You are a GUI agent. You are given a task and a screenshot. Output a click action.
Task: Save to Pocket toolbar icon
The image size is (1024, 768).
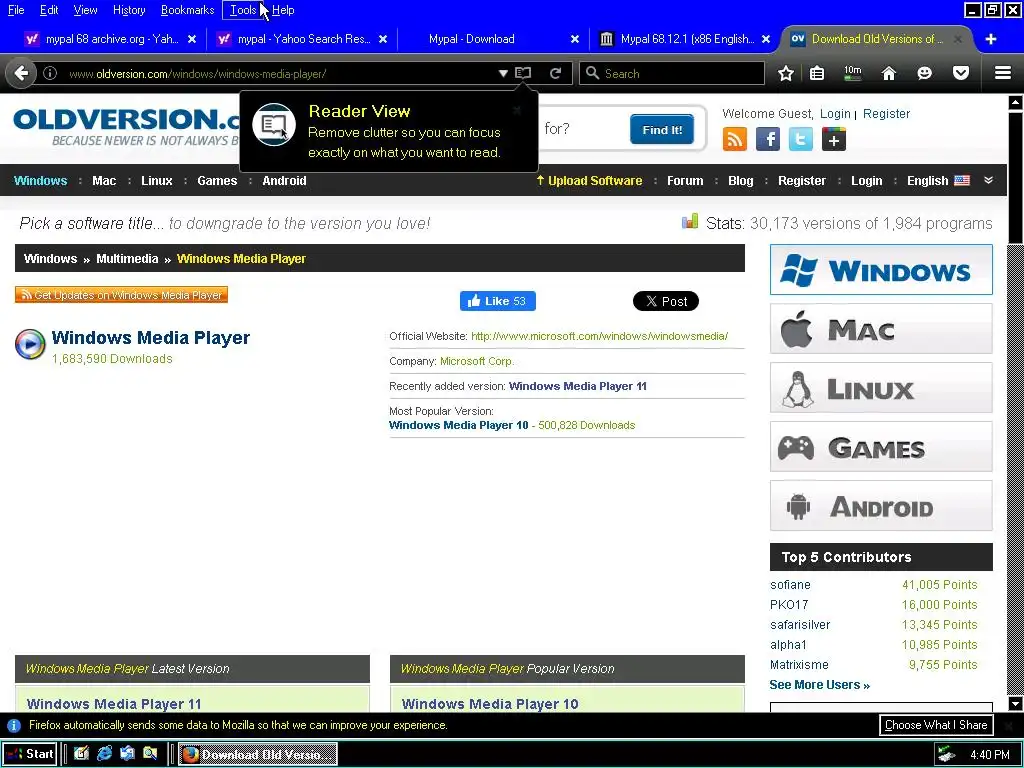click(961, 73)
